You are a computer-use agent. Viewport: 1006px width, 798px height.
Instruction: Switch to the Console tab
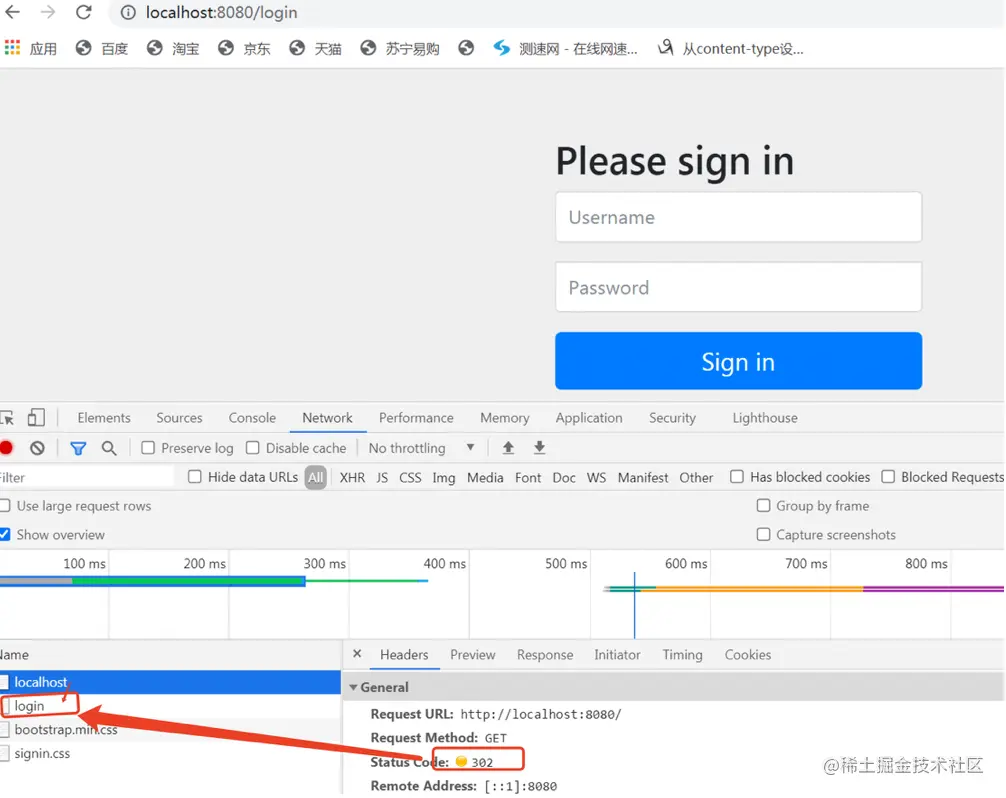252,418
